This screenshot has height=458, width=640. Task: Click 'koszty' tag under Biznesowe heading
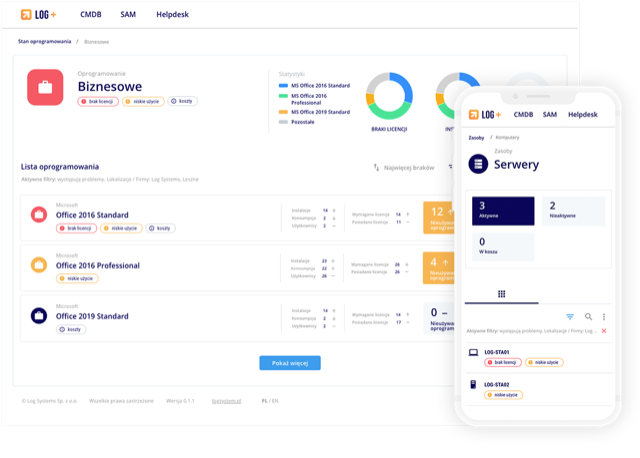tap(182, 101)
